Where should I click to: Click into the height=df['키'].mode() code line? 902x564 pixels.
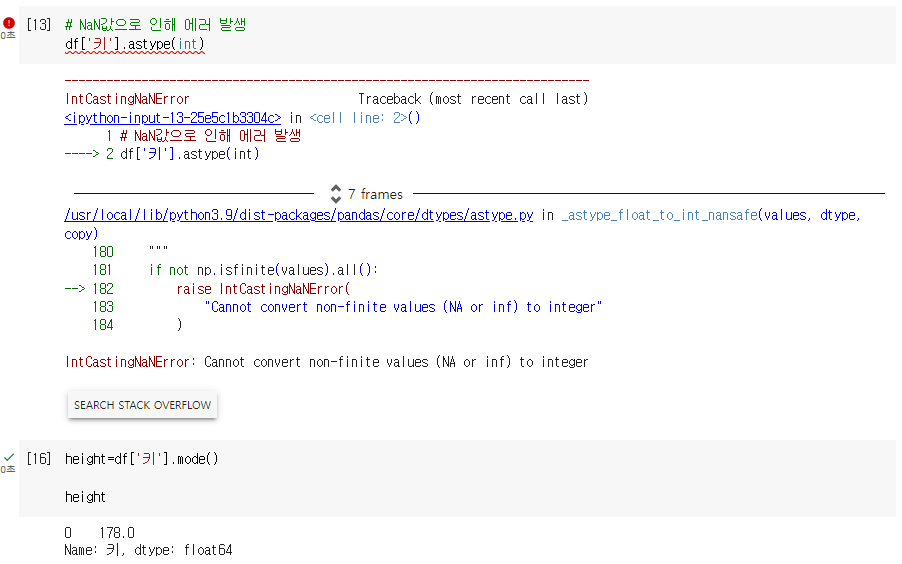[142, 459]
